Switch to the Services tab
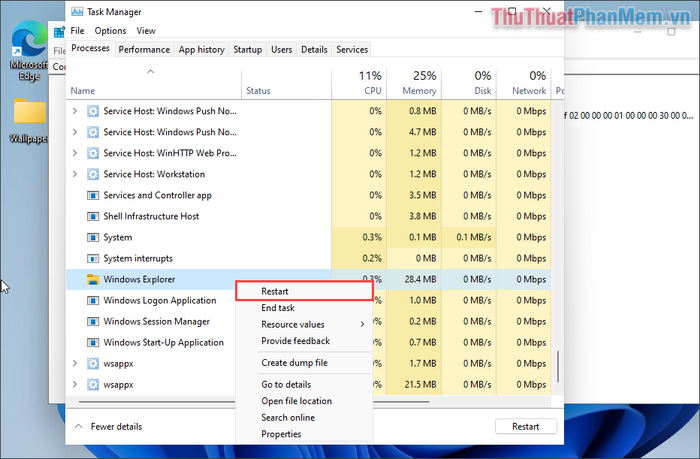This screenshot has width=700, height=459. tap(352, 50)
